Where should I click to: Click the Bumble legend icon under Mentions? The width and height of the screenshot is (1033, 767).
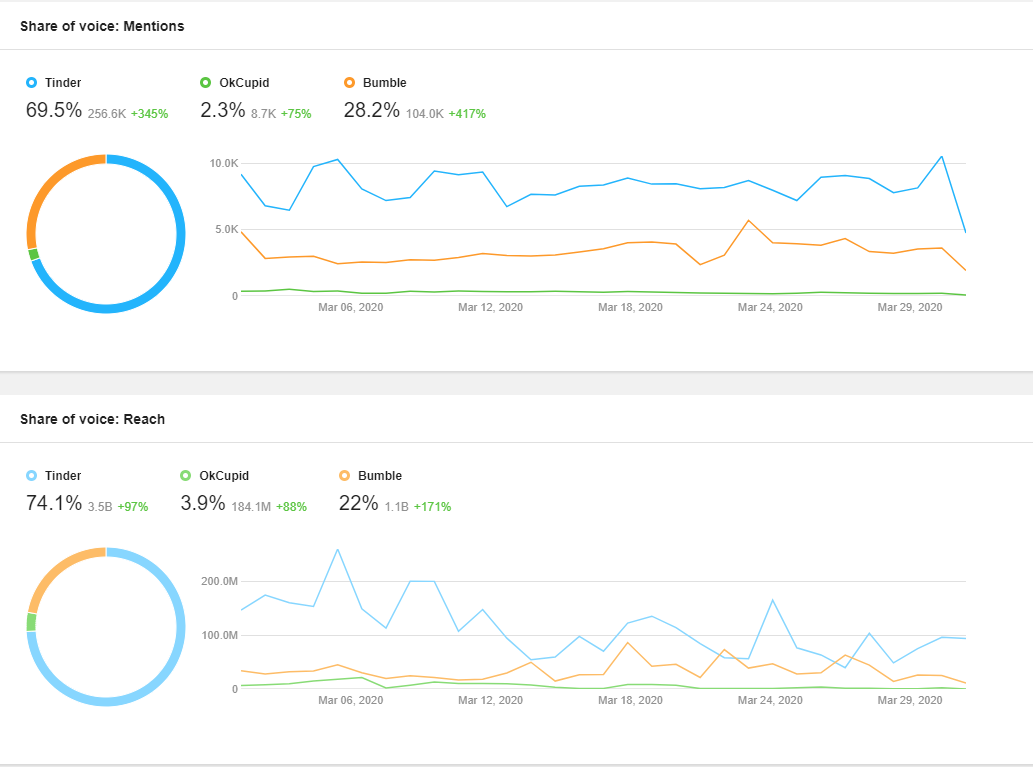click(349, 83)
